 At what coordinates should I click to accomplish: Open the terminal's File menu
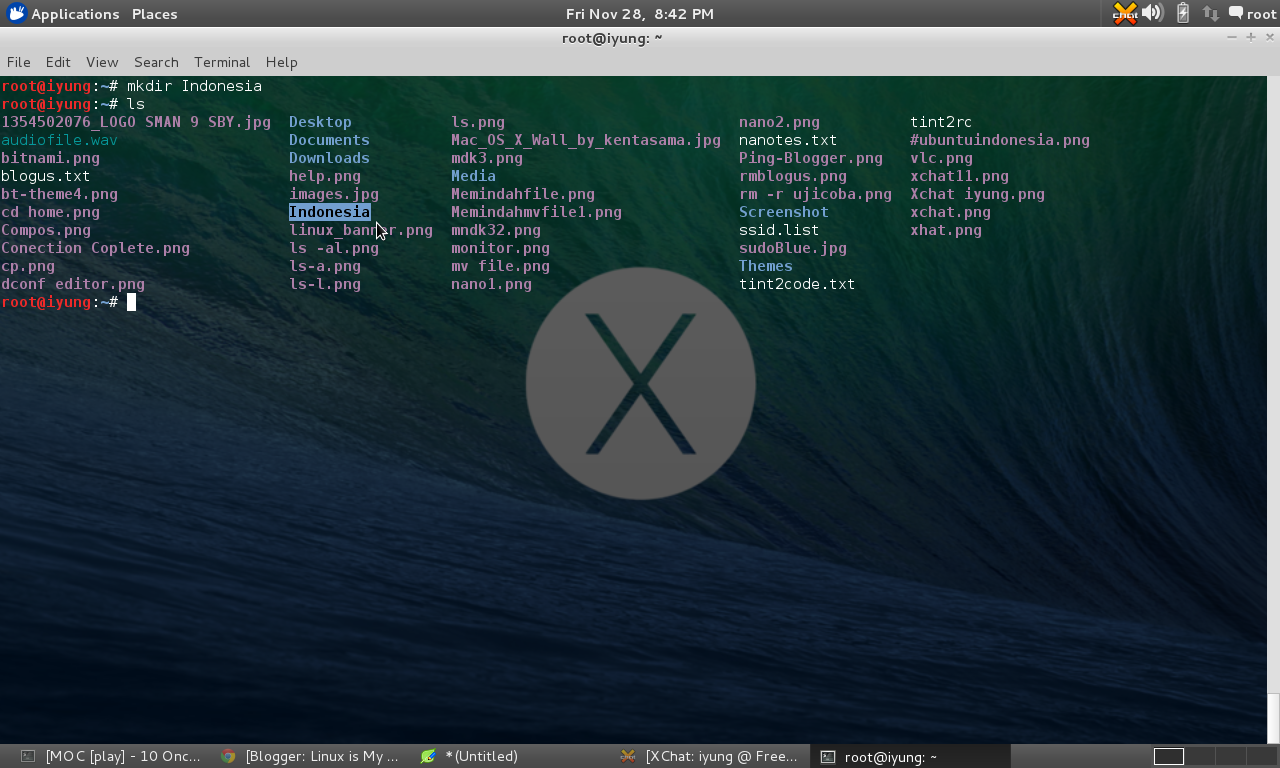click(18, 62)
